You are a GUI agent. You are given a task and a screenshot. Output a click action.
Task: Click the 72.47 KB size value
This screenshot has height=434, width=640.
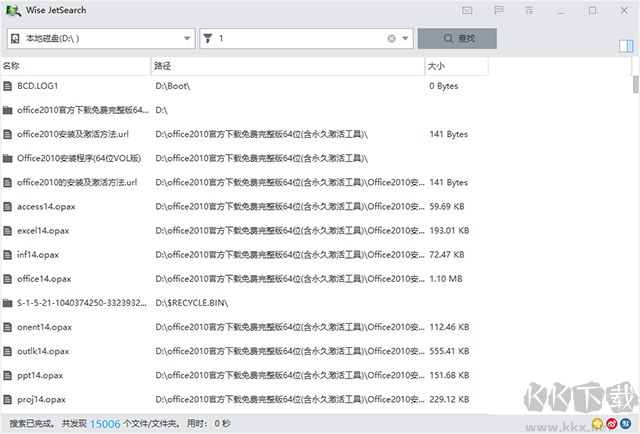(x=447, y=255)
